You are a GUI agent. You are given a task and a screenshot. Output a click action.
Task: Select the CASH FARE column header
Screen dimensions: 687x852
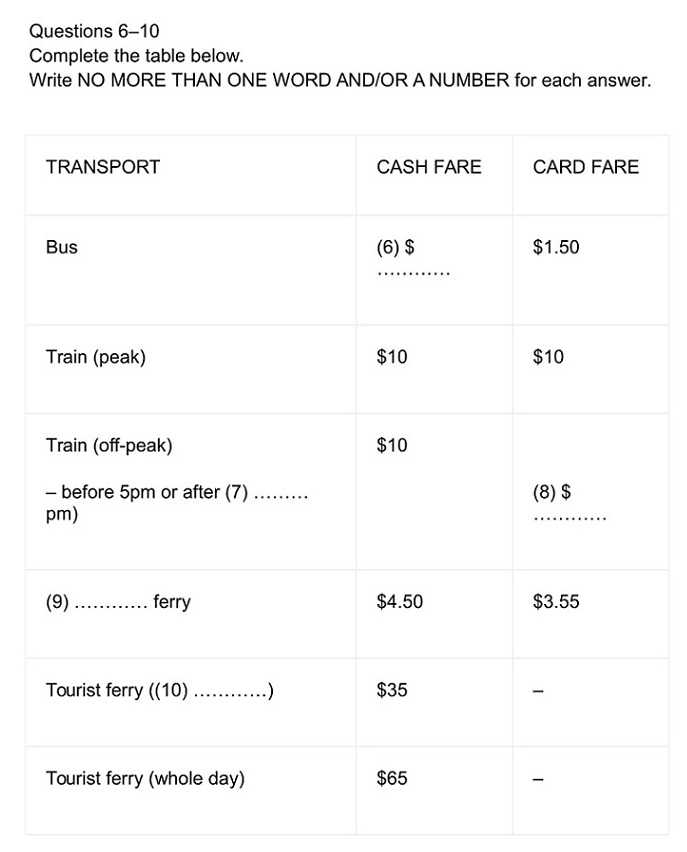[429, 167]
